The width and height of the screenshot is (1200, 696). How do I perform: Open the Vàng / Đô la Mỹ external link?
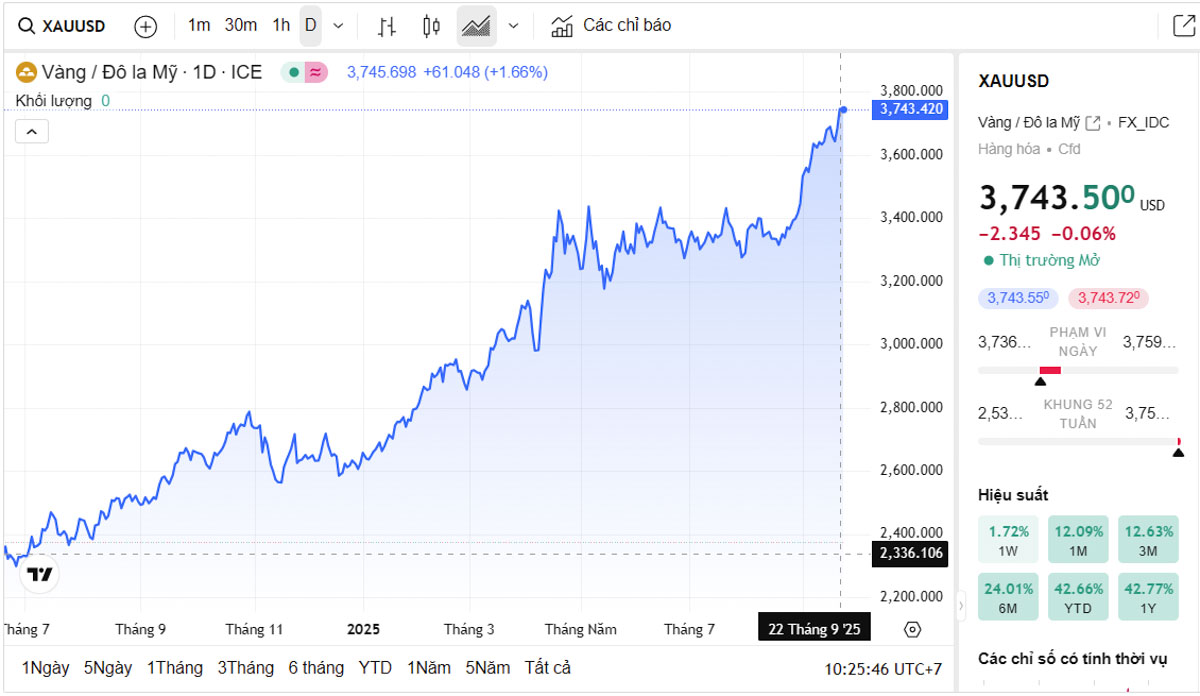click(x=1093, y=123)
